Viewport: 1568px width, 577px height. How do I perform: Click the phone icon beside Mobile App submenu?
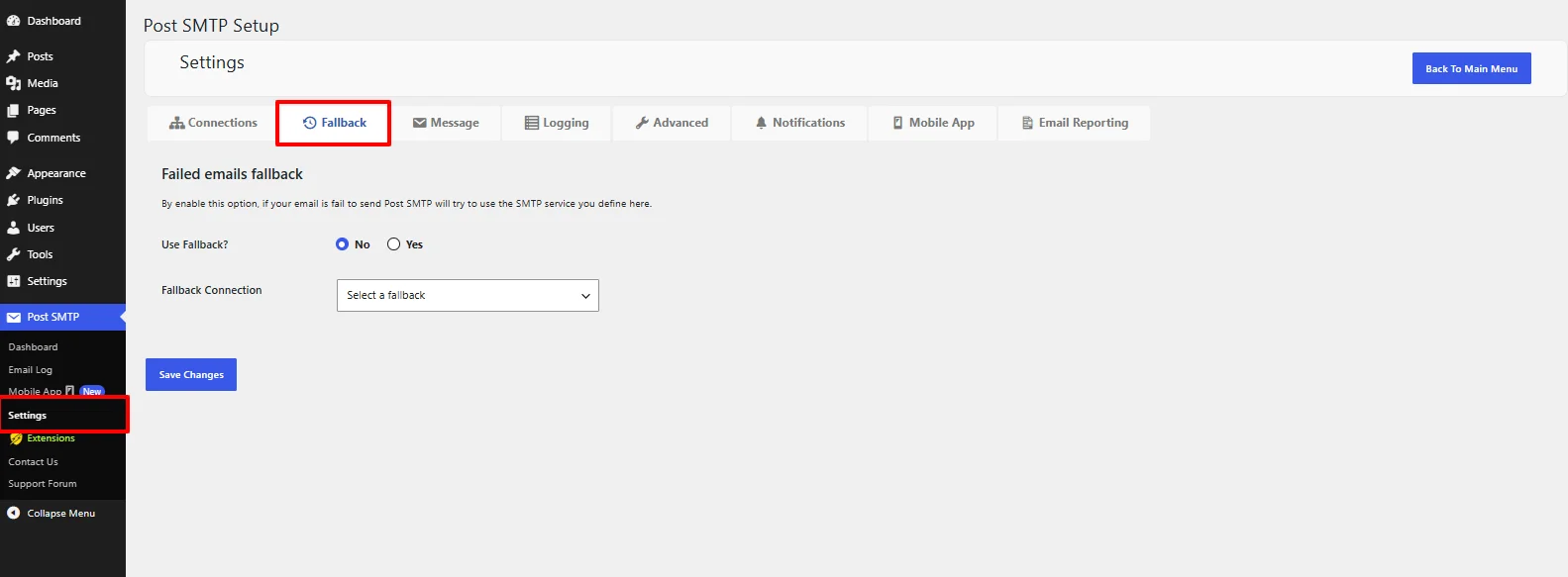point(69,391)
